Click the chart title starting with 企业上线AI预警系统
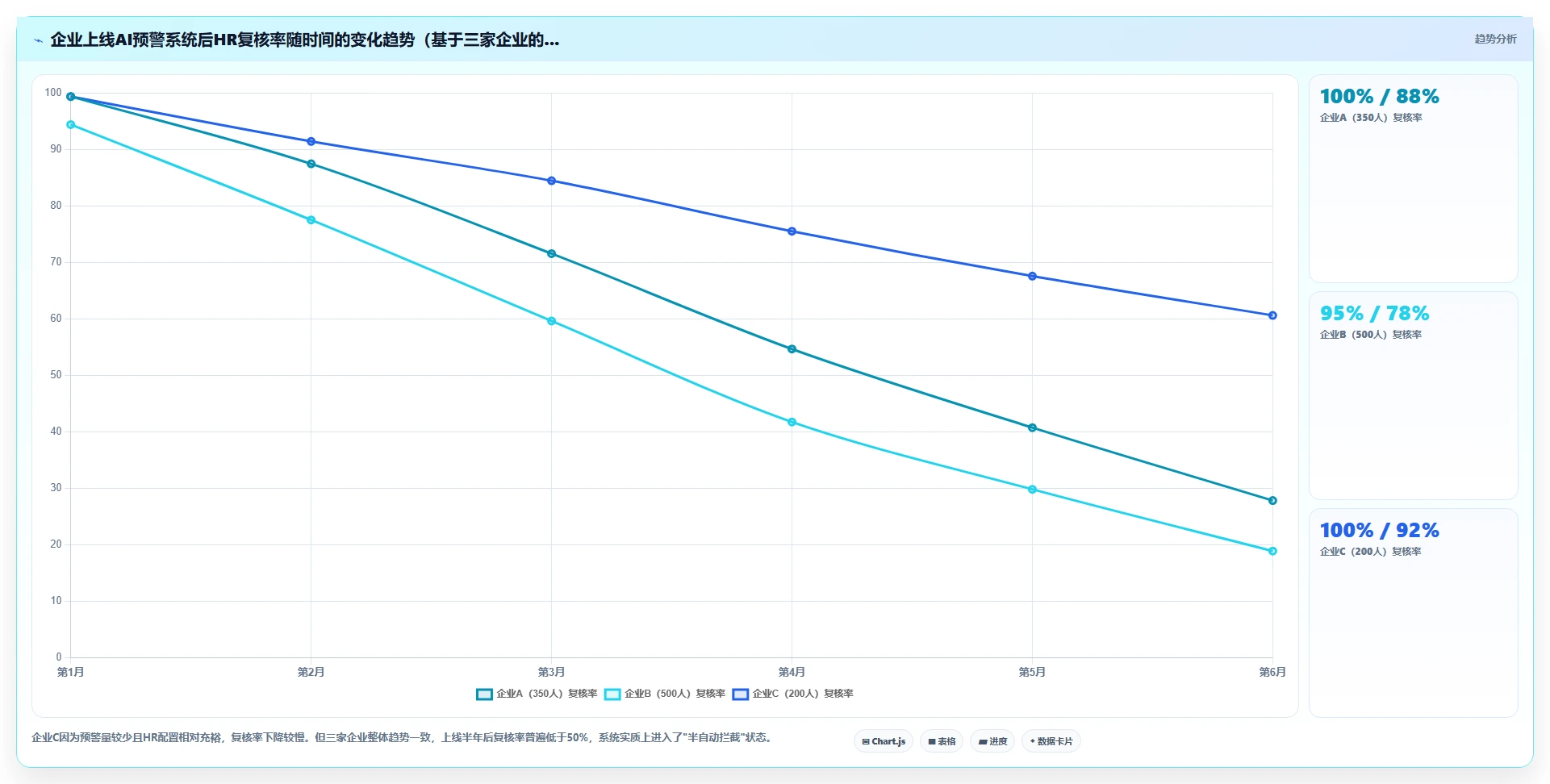1550x784 pixels. coord(305,40)
